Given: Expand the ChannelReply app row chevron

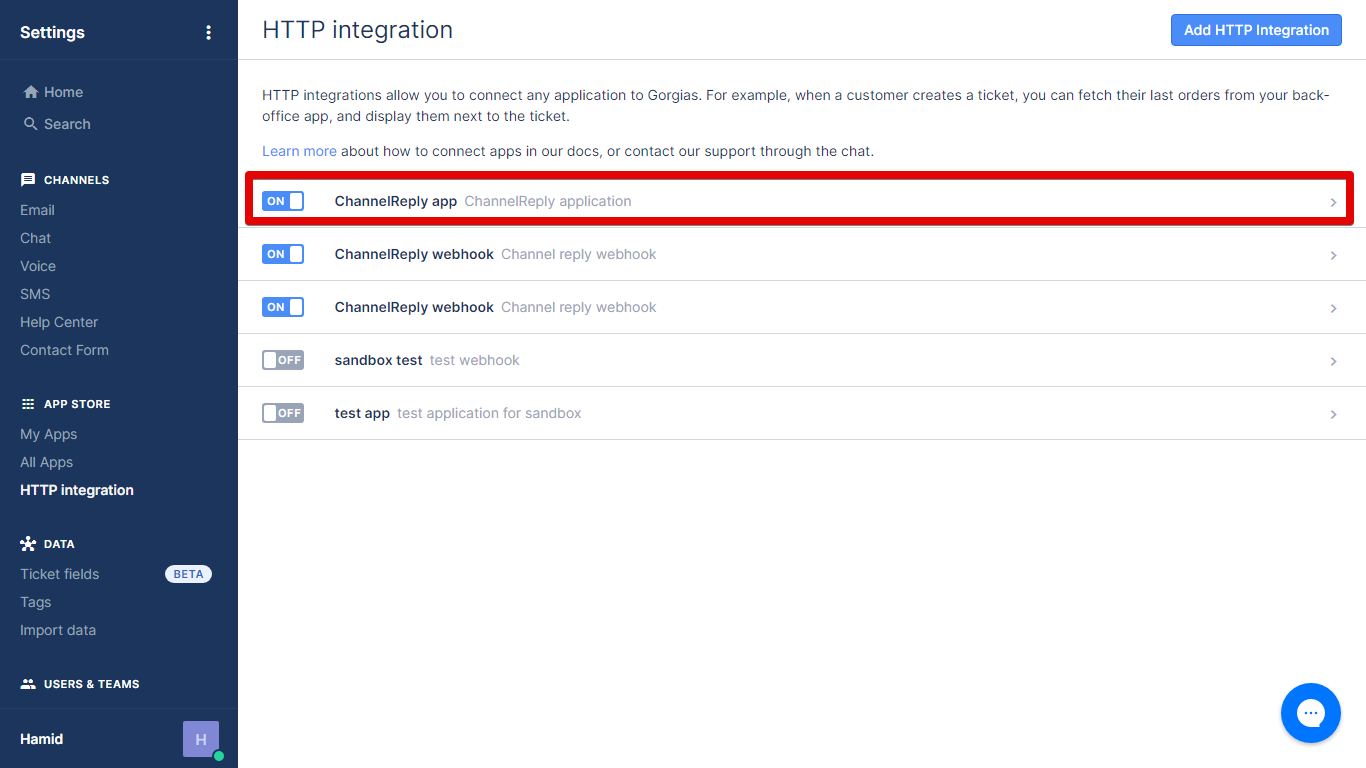Looking at the screenshot, I should [x=1333, y=202].
